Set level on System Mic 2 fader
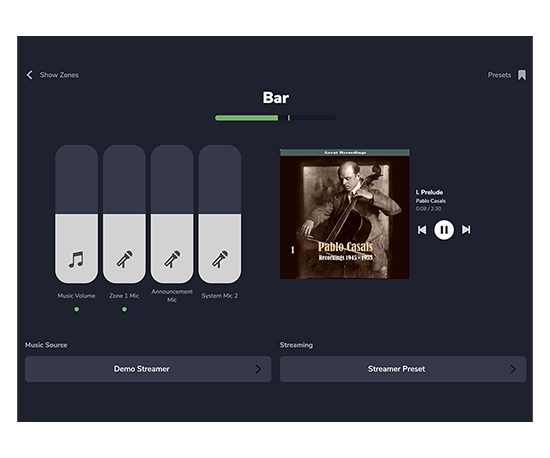 pos(220,214)
